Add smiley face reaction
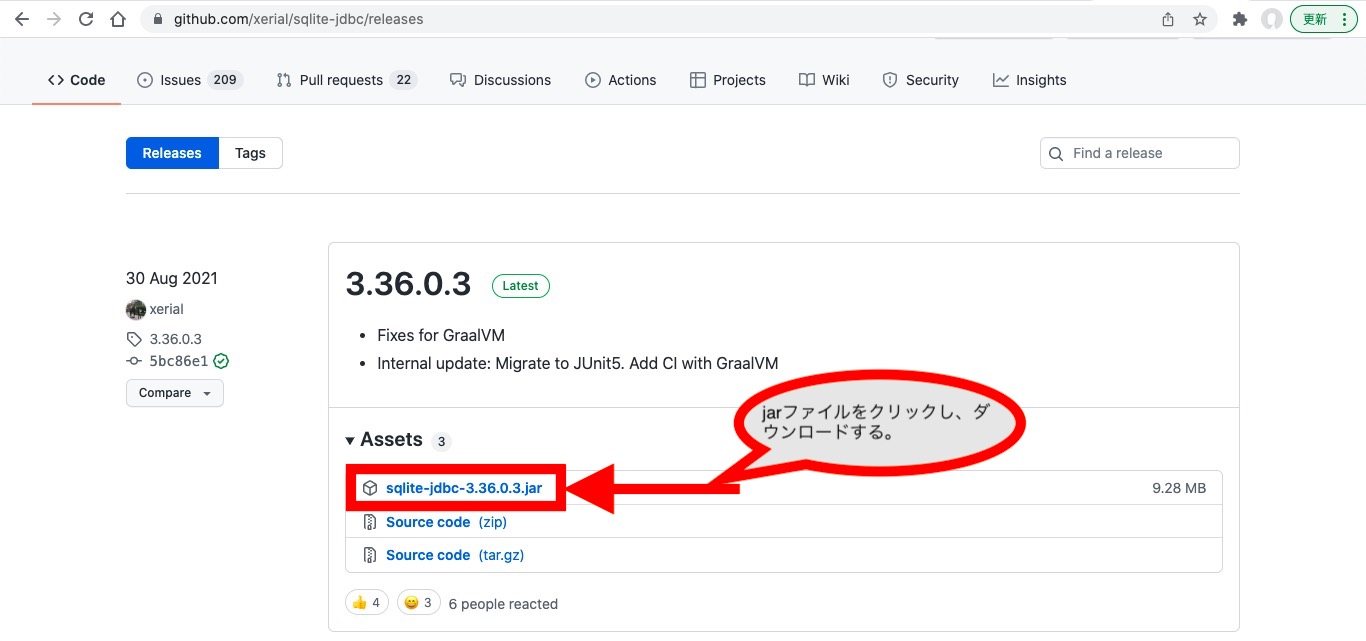This screenshot has height=641, width=1366. (418, 603)
